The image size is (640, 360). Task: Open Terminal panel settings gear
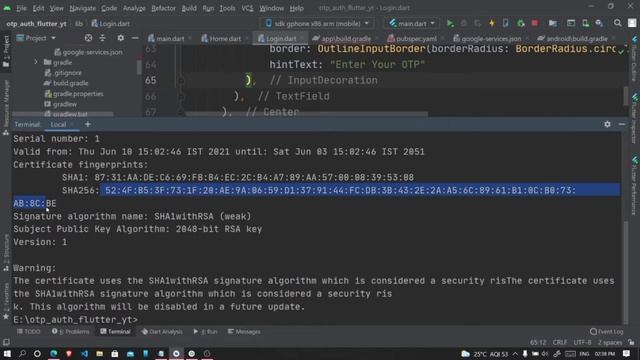click(607, 124)
